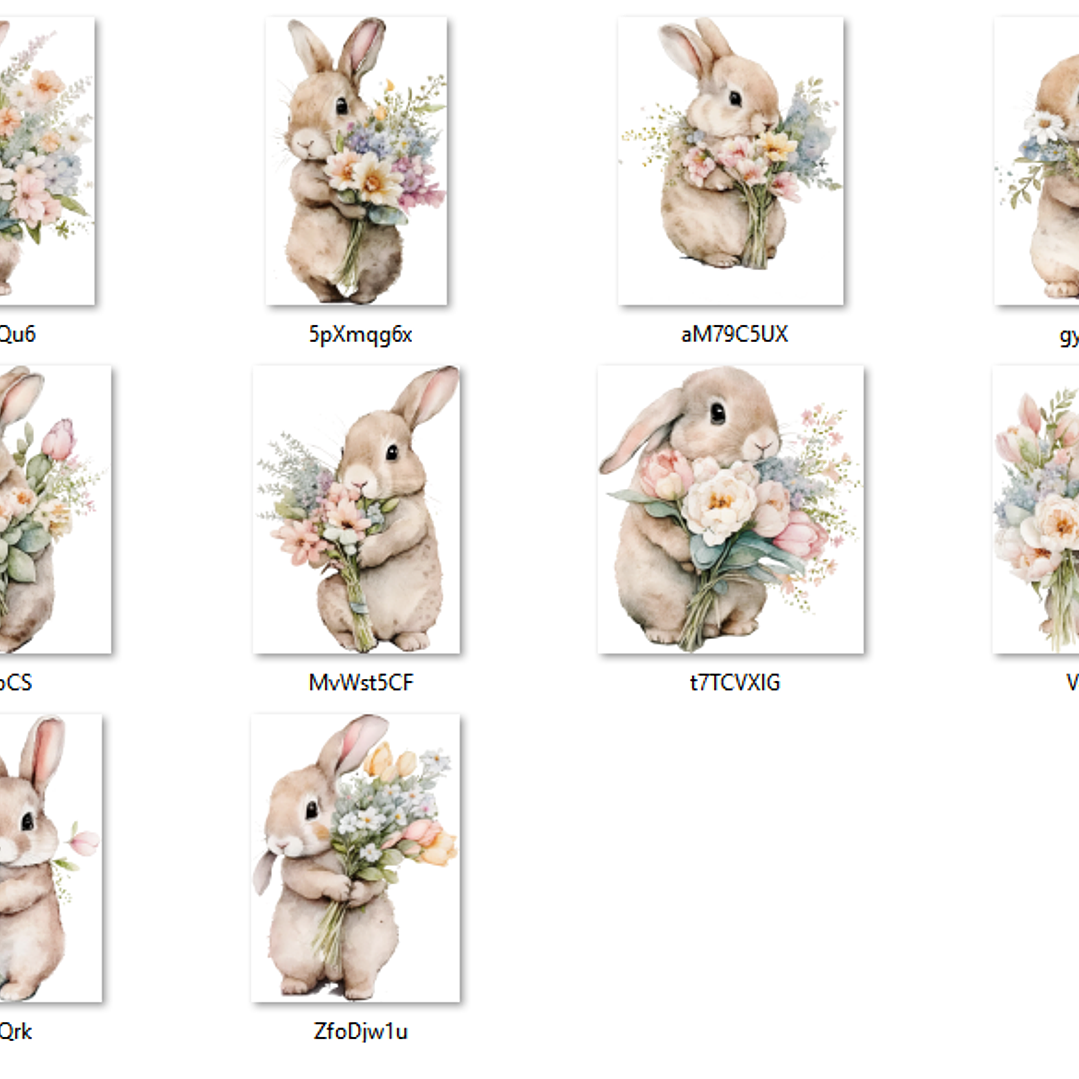Select the t7TCVXIG lop-eared bunny image
Screen dimensions: 1079x1079
tap(730, 509)
